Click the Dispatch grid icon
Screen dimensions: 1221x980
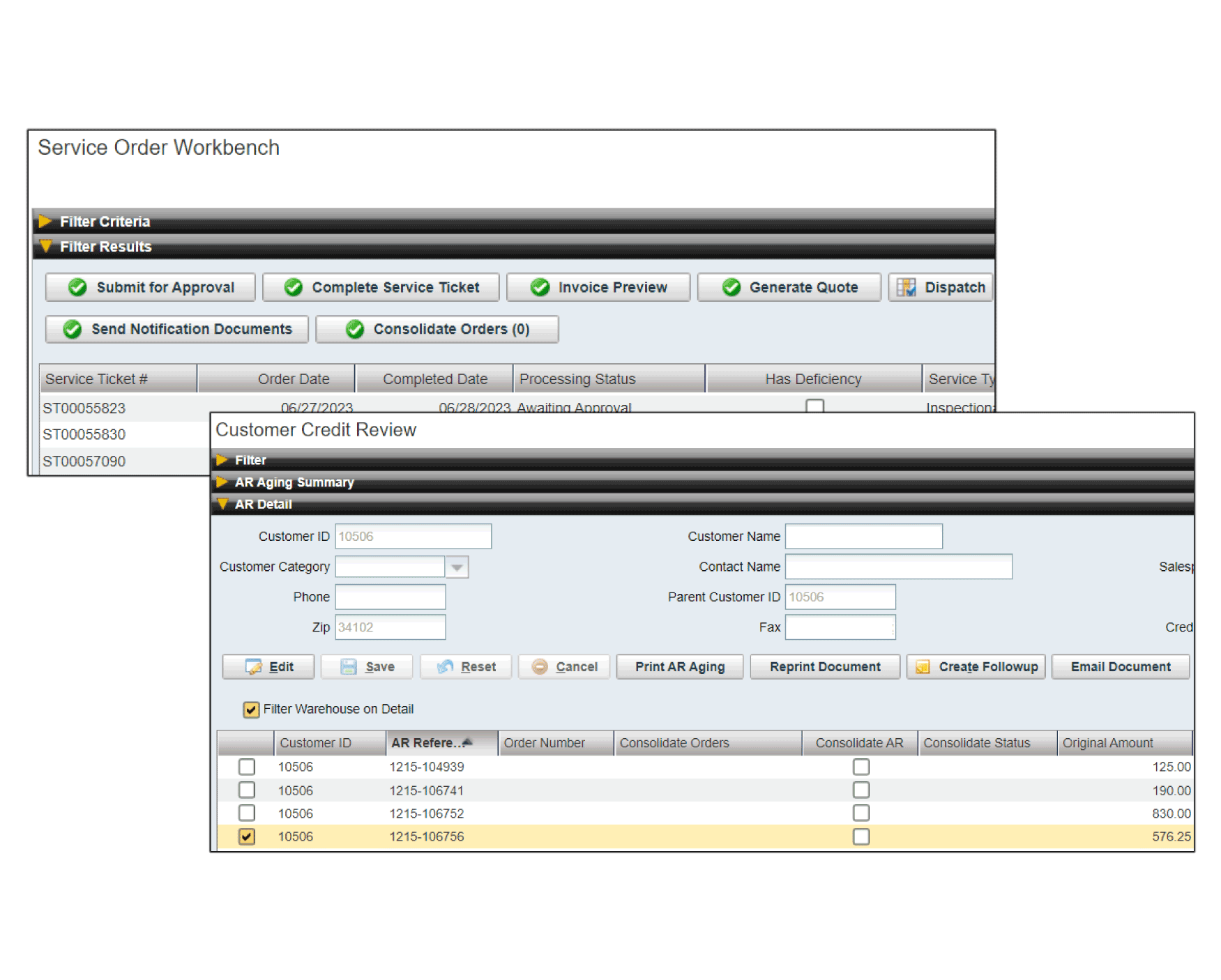coord(906,287)
